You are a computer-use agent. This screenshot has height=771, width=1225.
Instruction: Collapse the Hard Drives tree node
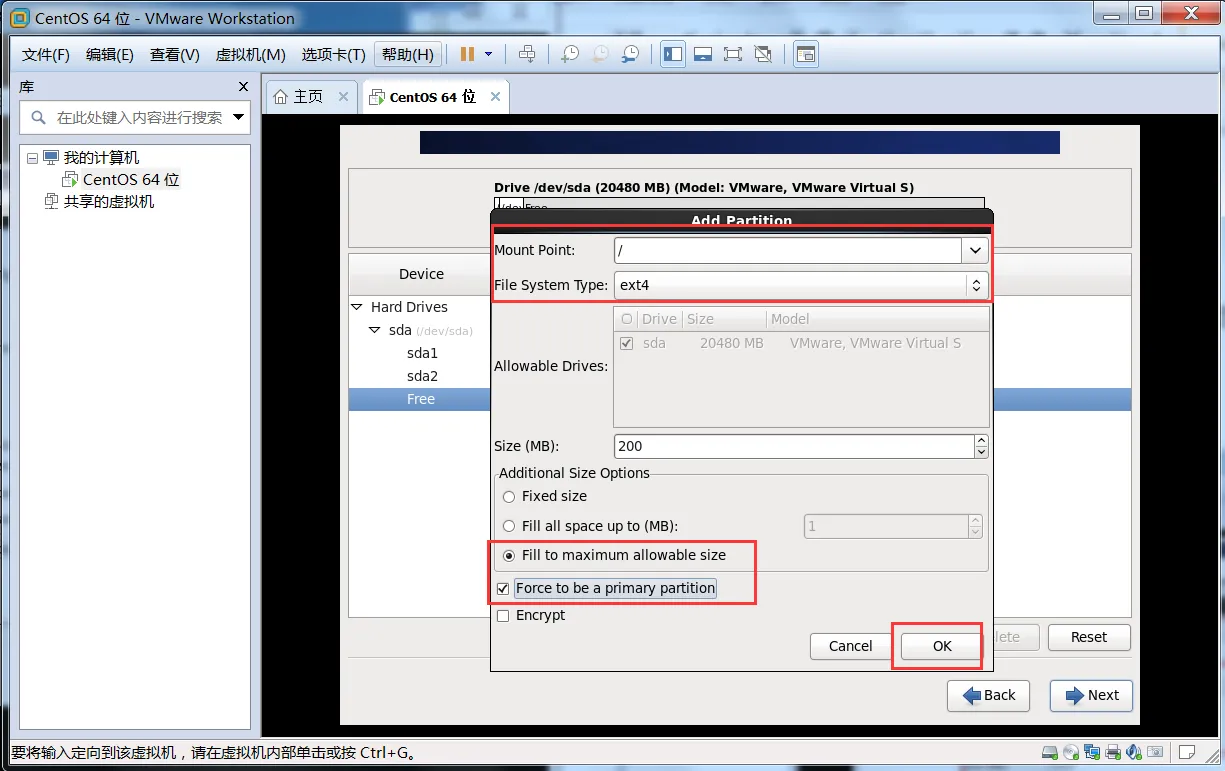[356, 307]
